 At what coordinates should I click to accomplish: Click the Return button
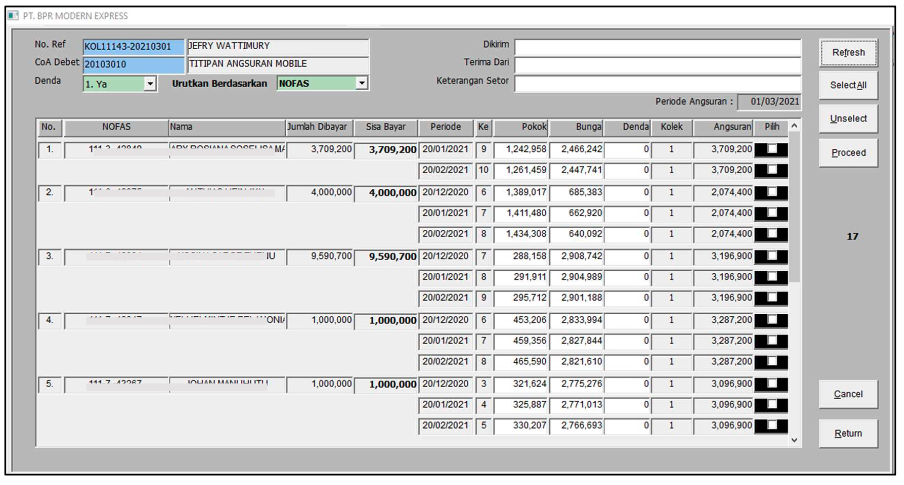pyautogui.click(x=848, y=434)
